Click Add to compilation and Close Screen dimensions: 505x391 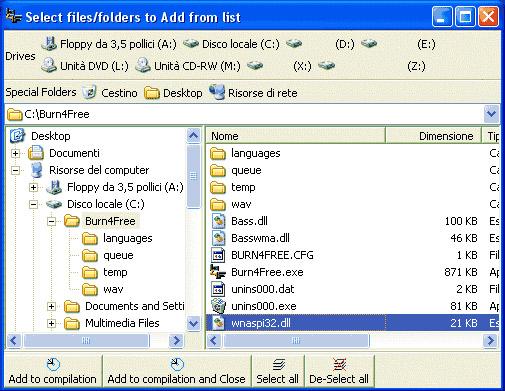pos(177,371)
